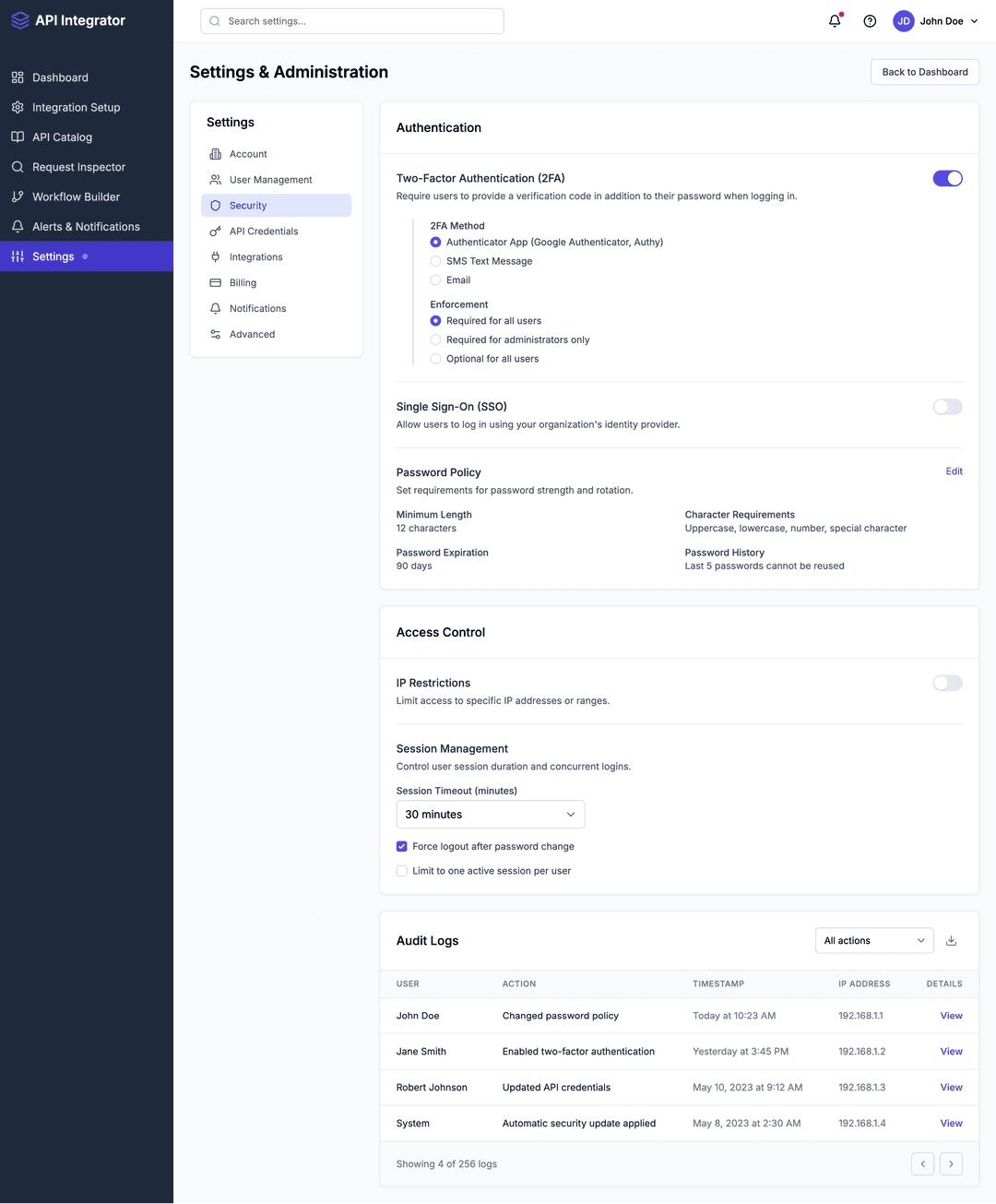
Task: Download audit logs via the export icon
Action: point(951,940)
